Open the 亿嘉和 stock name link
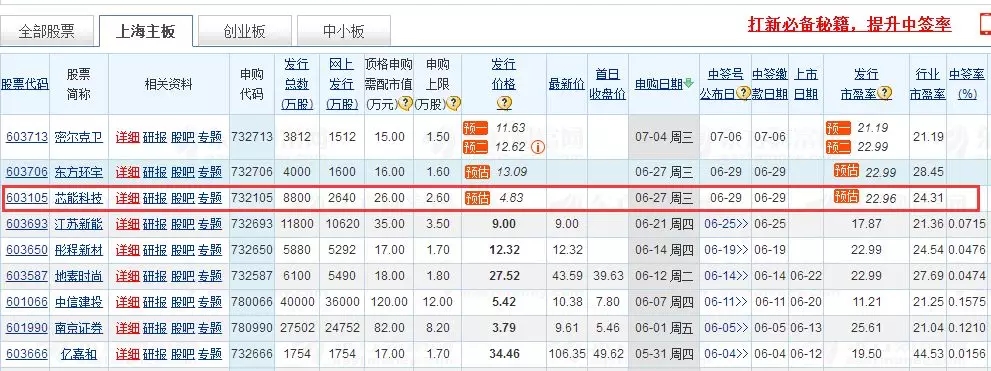This screenshot has height=371, width=991. (x=78, y=354)
